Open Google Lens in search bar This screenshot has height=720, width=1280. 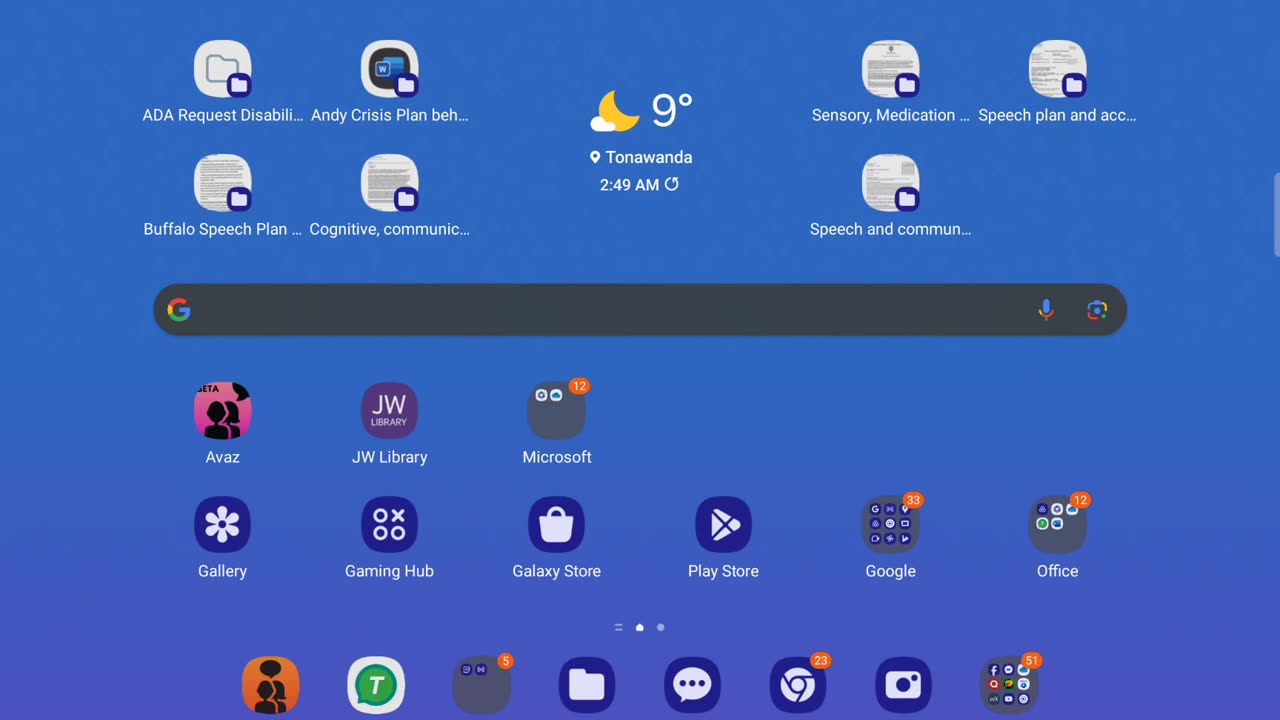click(1097, 310)
